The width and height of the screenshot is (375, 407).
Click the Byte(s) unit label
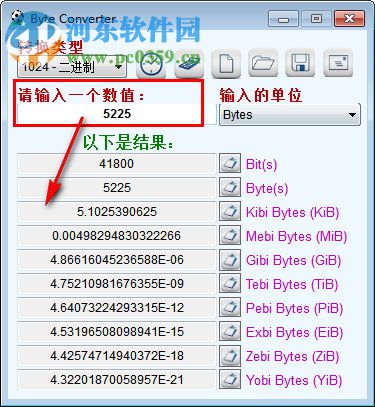(267, 189)
